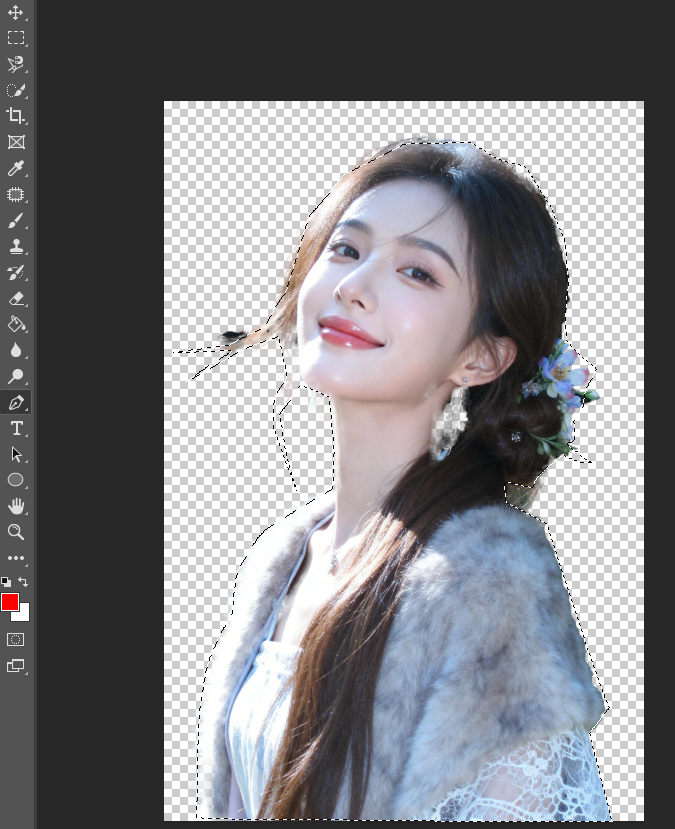Choose the Frame tool
The width and height of the screenshot is (675, 829).
click(16, 142)
